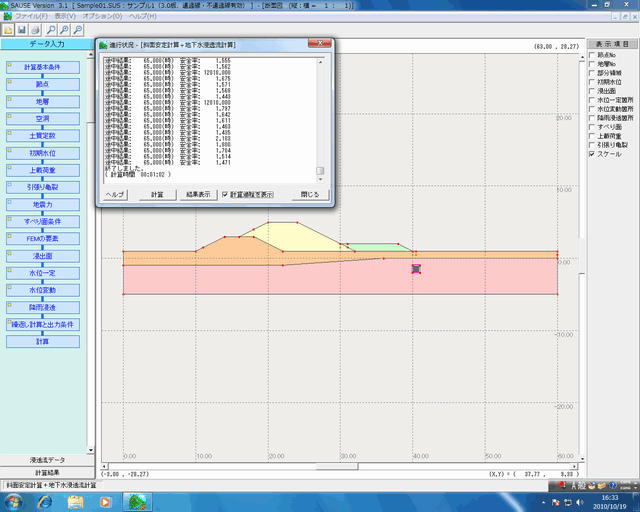Open 節点 data input step

pos(43,85)
